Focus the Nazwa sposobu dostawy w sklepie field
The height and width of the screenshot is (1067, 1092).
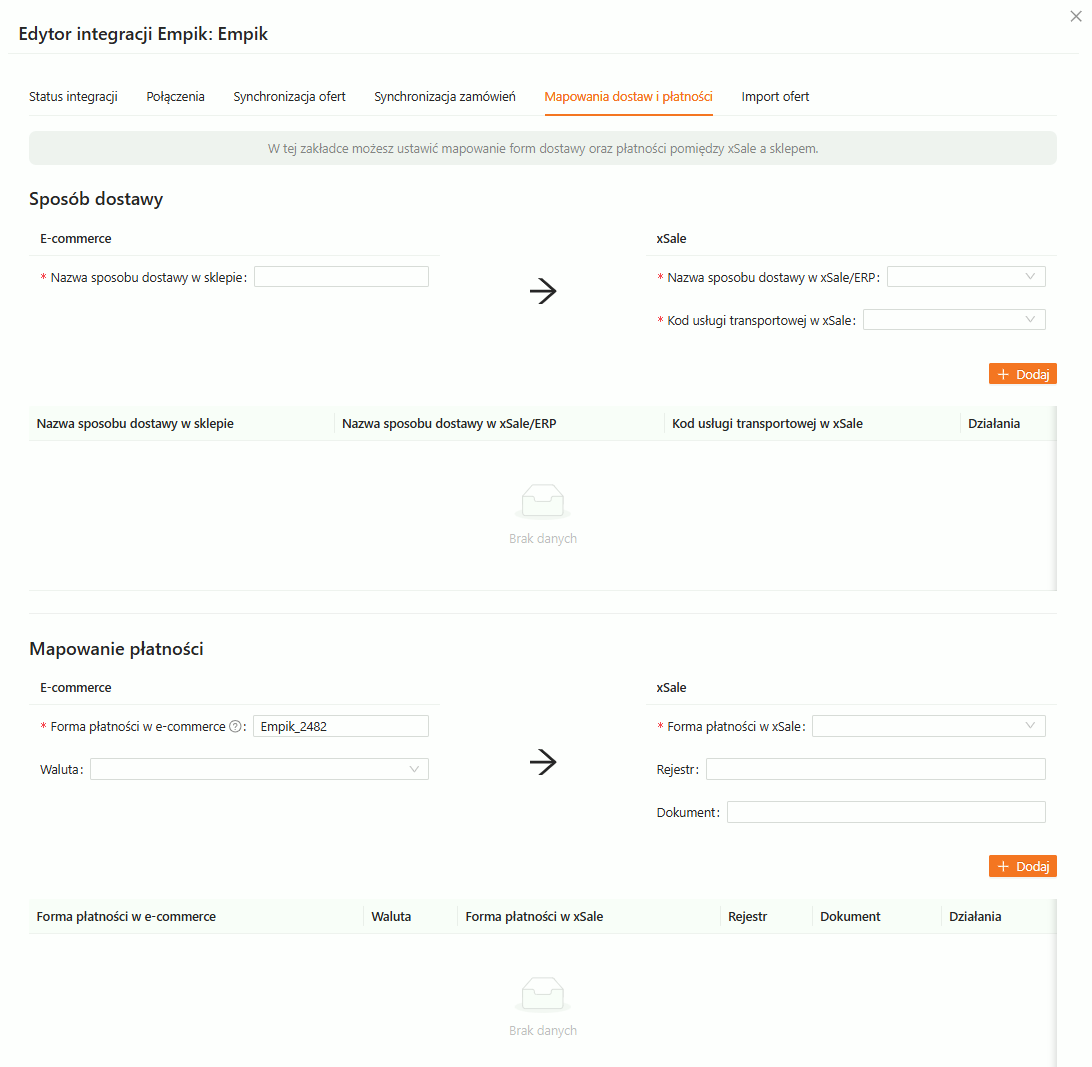(x=341, y=277)
